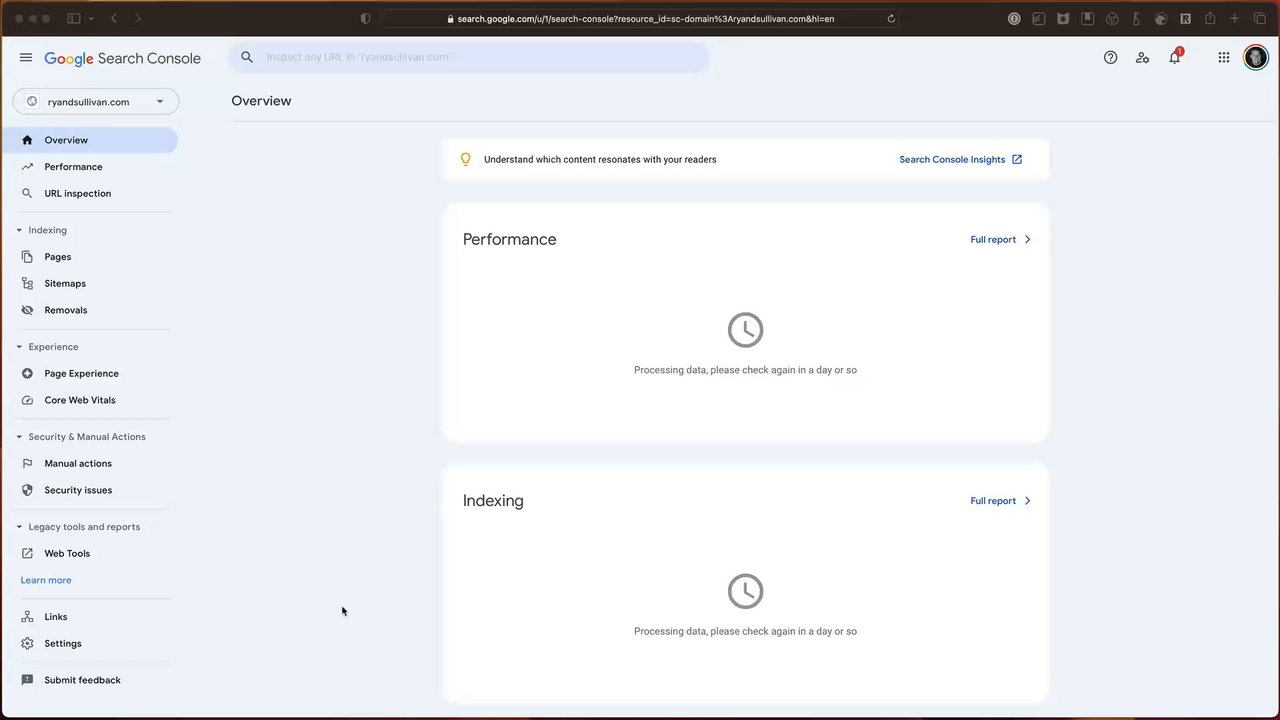
Task: Collapse the Security & Manual Actions section
Action: pyautogui.click(x=19, y=437)
